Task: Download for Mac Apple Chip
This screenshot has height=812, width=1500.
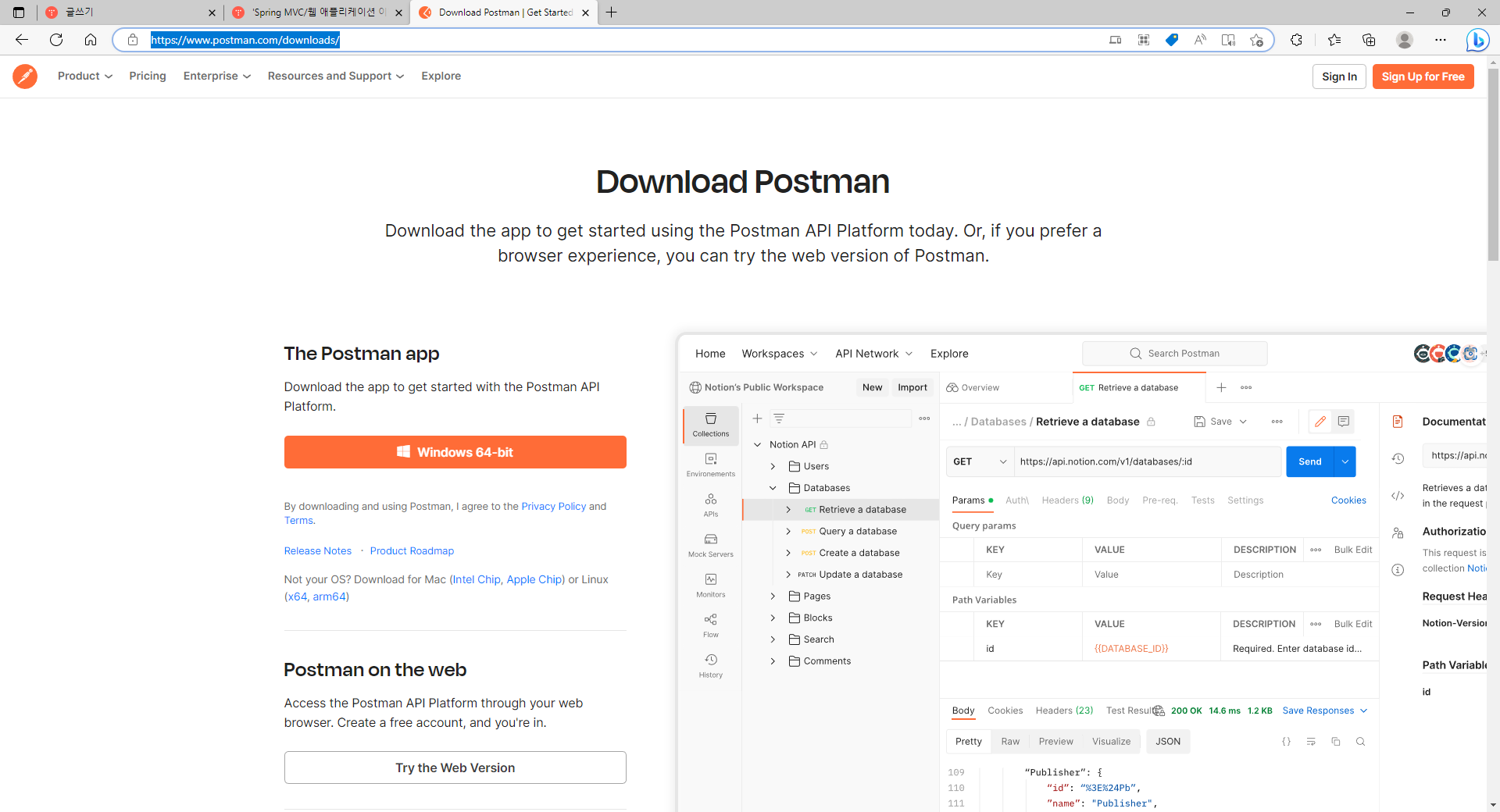Action: 534,579
